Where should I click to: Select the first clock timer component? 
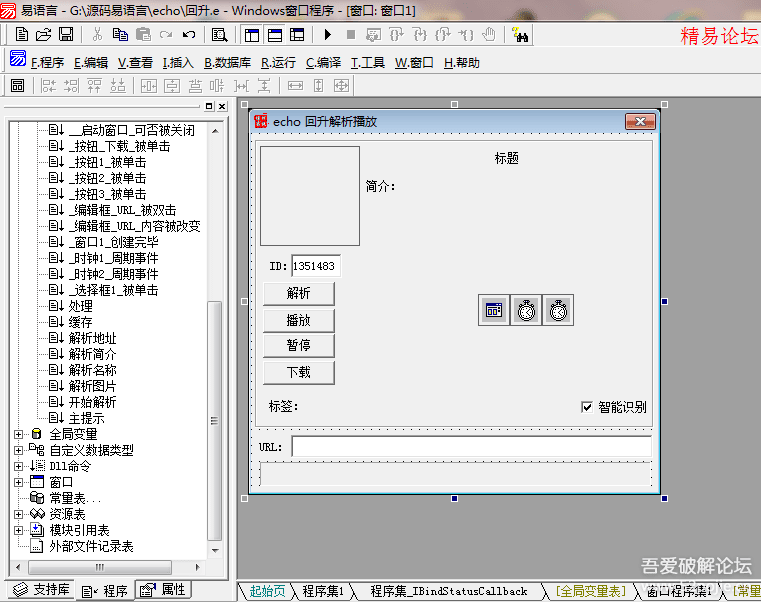[x=526, y=310]
